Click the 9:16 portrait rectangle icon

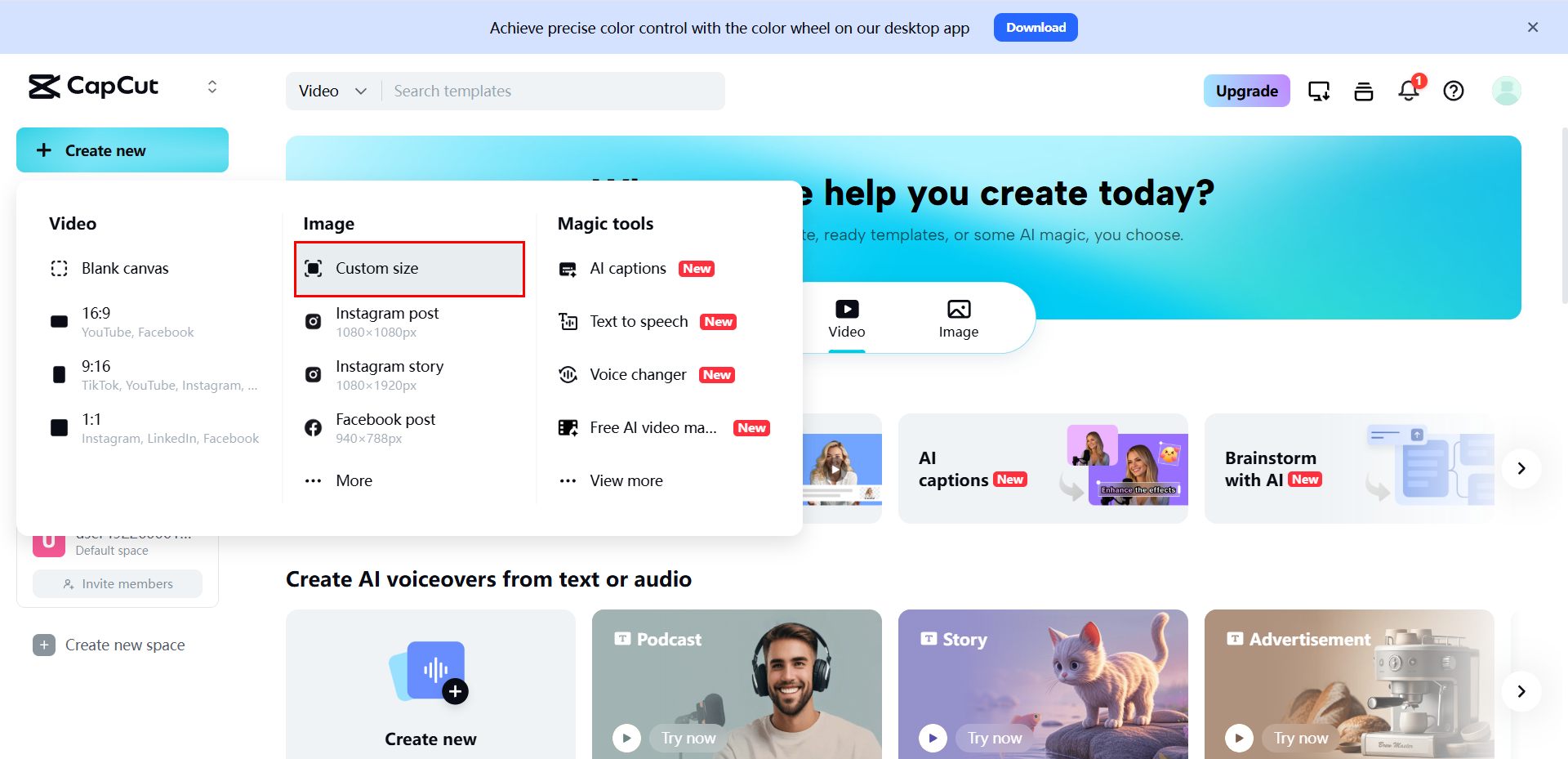[x=59, y=375]
